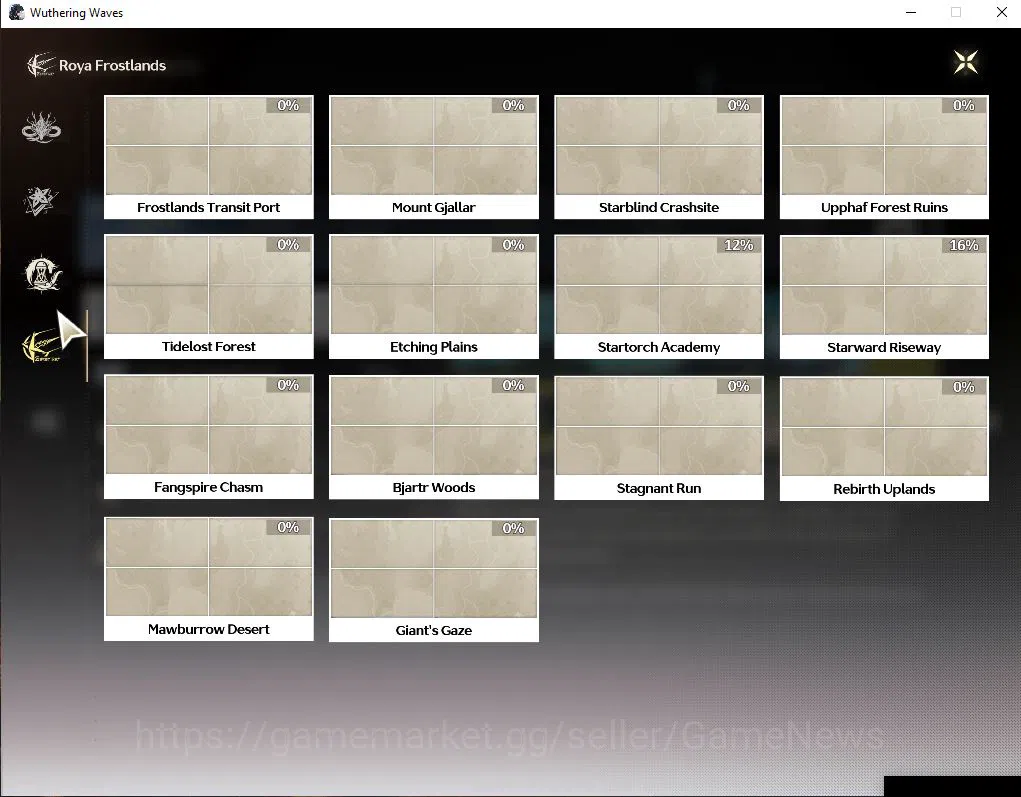Click the Mount Gjallar label
This screenshot has height=797, width=1021.
coord(434,207)
